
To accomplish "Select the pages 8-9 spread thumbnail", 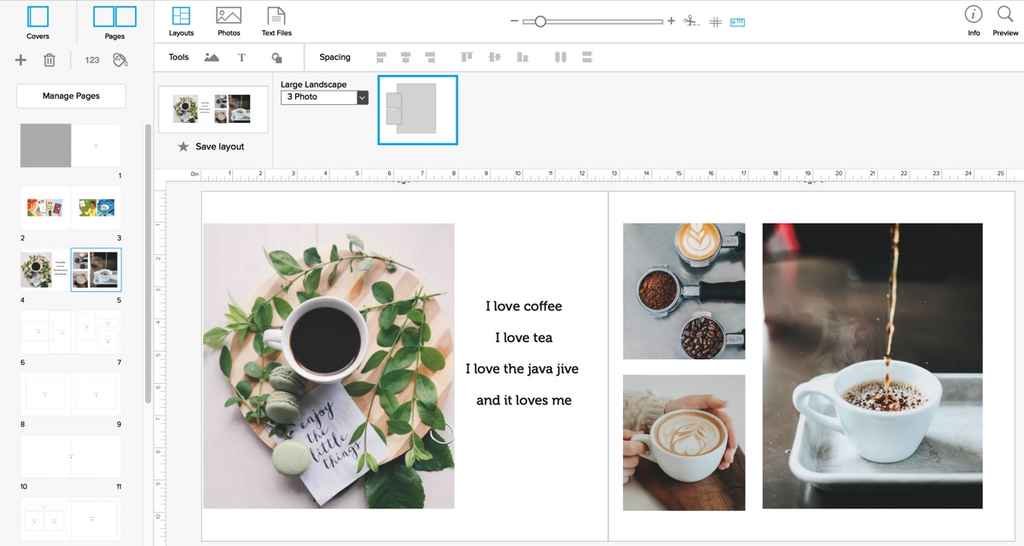I will [71, 394].
